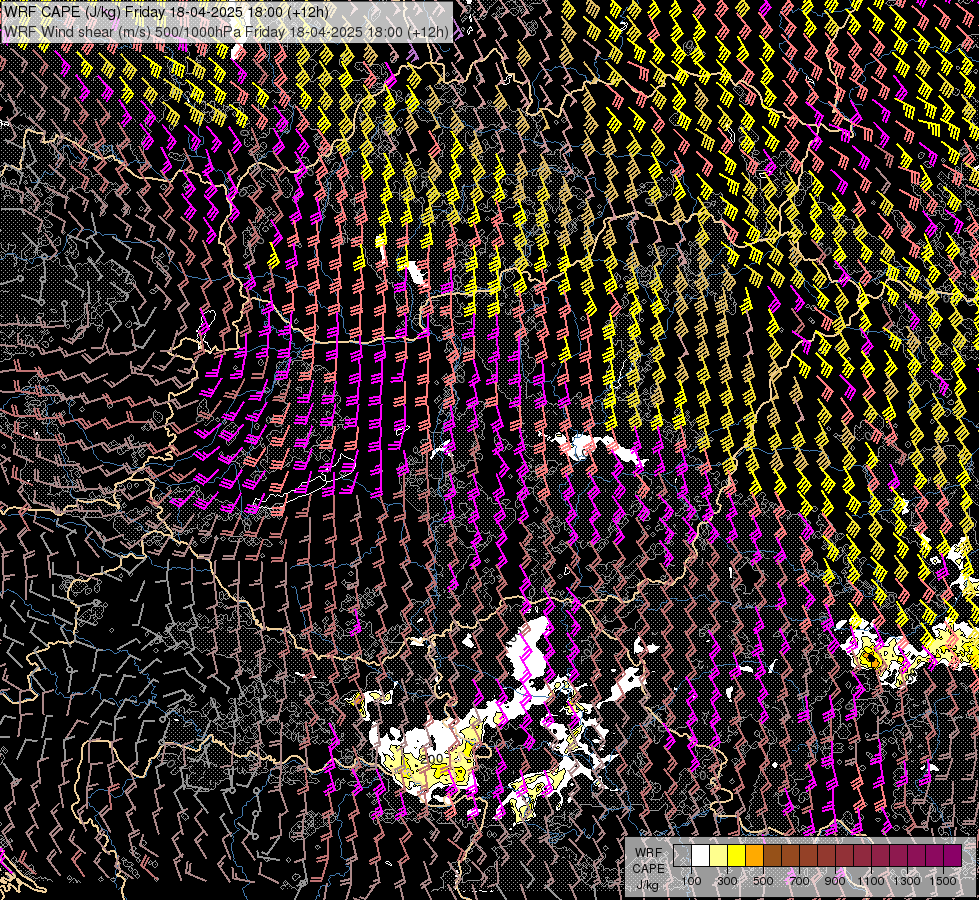Click the "100" legend value
979x900 pixels.
click(691, 881)
